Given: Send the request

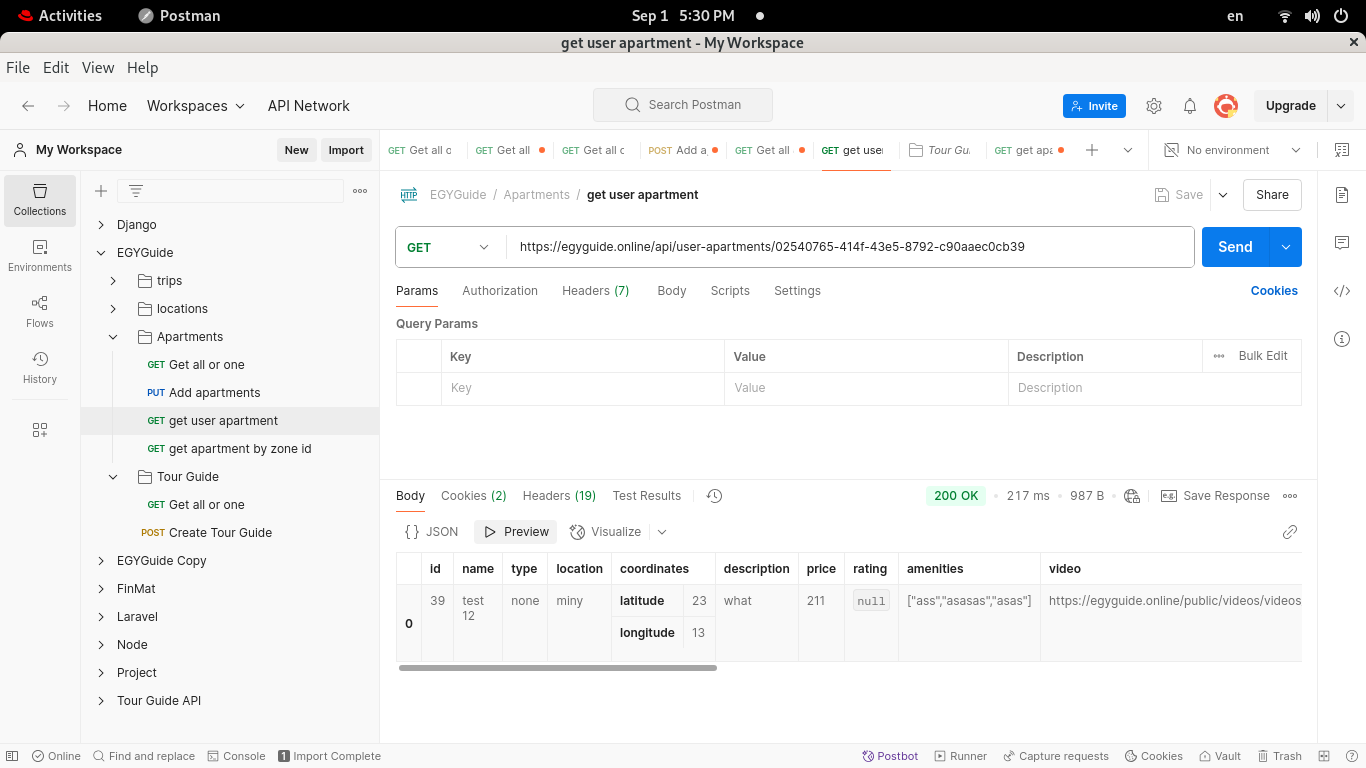Looking at the screenshot, I should (x=1235, y=247).
